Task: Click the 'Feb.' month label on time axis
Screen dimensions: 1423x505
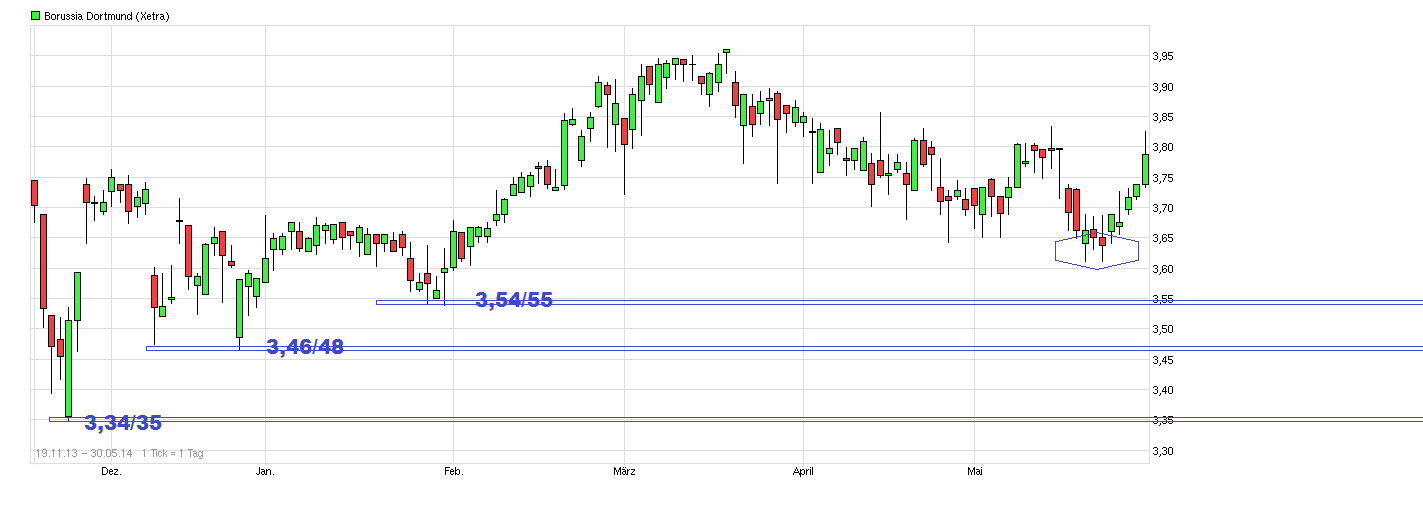Action: (453, 470)
